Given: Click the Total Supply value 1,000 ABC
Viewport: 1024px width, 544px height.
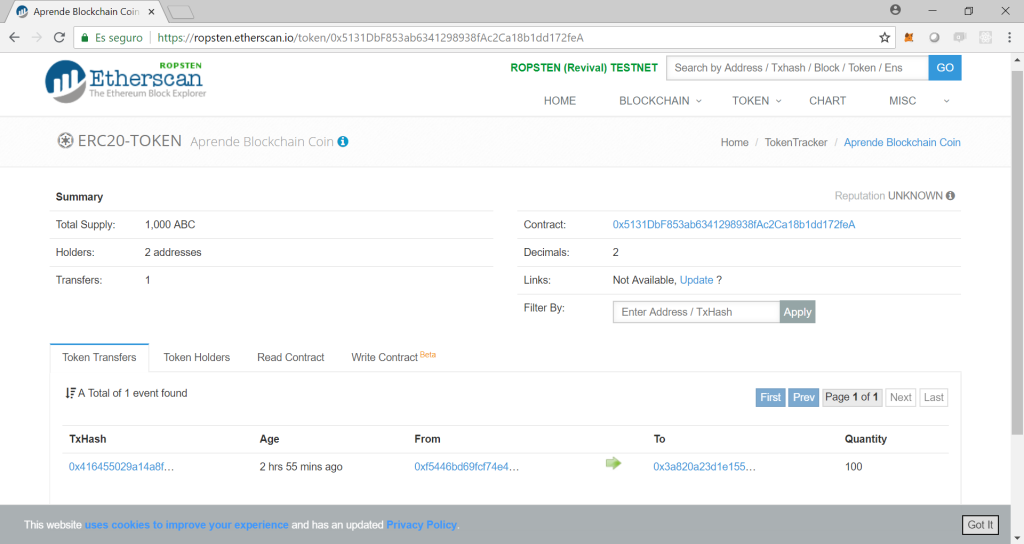Looking at the screenshot, I should tap(170, 225).
